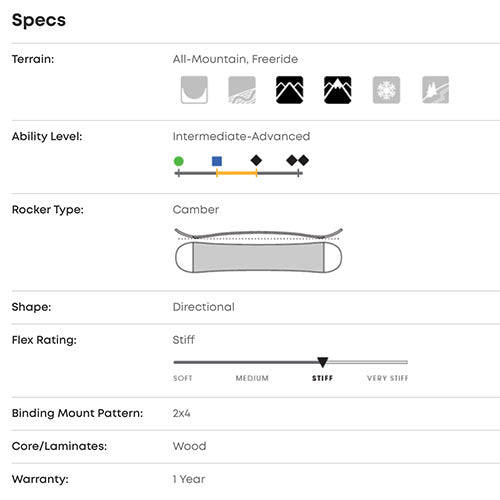Click the double black diamond marker
Image resolution: width=500 pixels, height=500 pixels.
pyautogui.click(x=298, y=160)
